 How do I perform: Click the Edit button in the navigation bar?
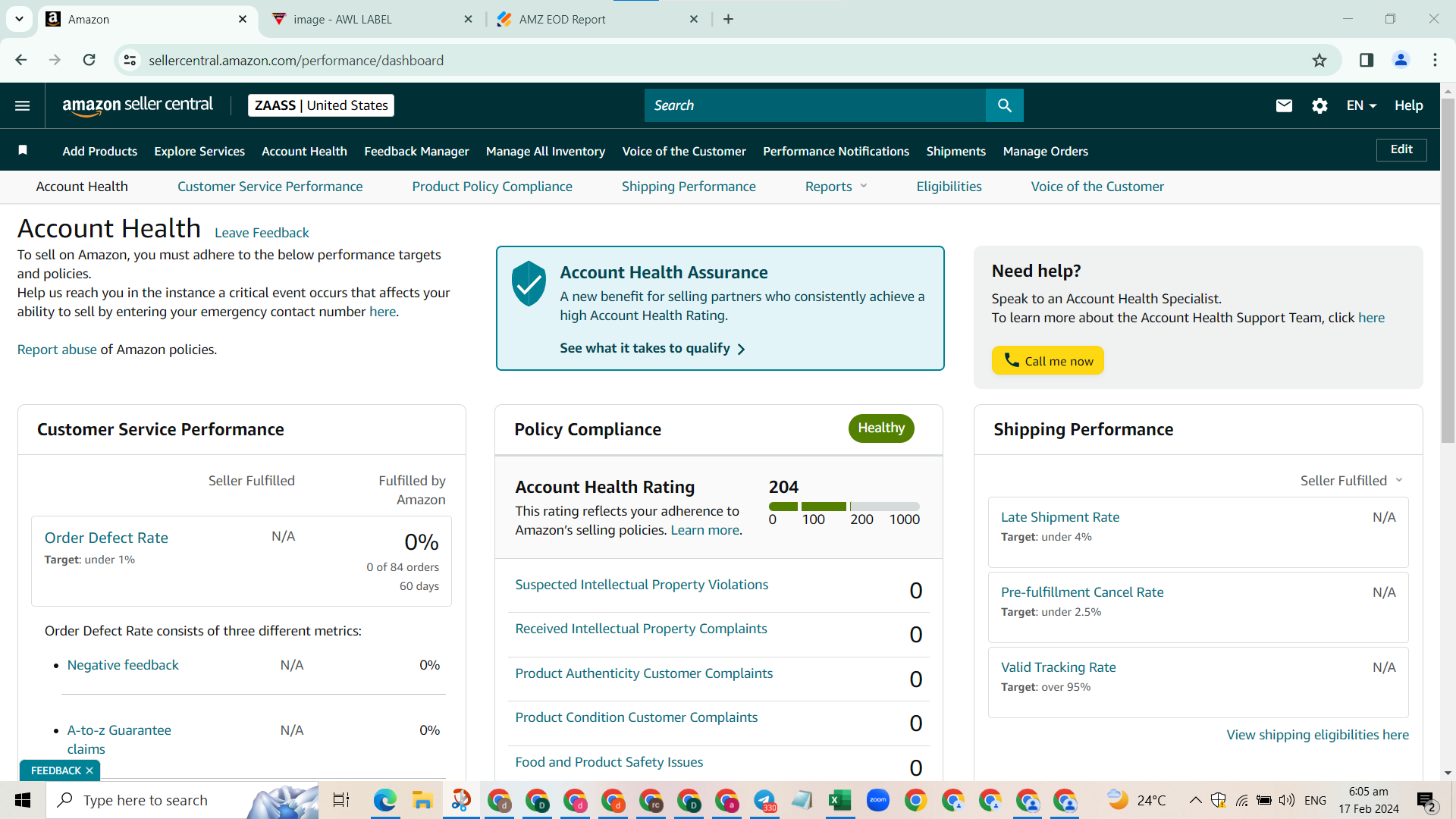pos(1401,149)
